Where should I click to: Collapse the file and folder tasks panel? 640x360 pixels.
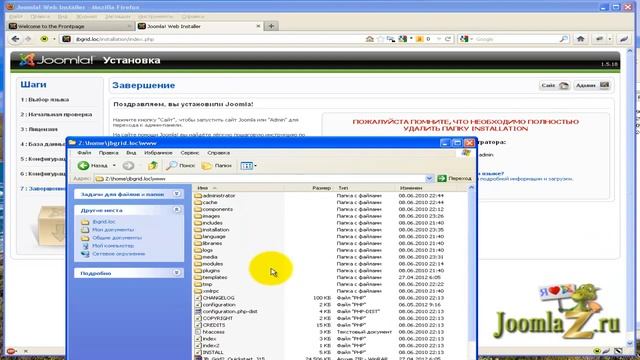click(x=177, y=194)
